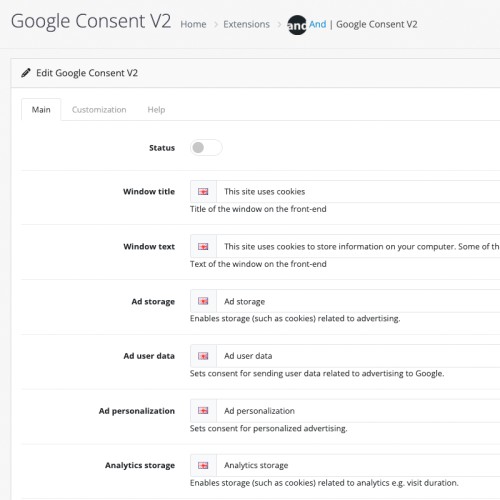Select the flag icon in Ad user data row
The image size is (500, 500).
pyautogui.click(x=203, y=356)
